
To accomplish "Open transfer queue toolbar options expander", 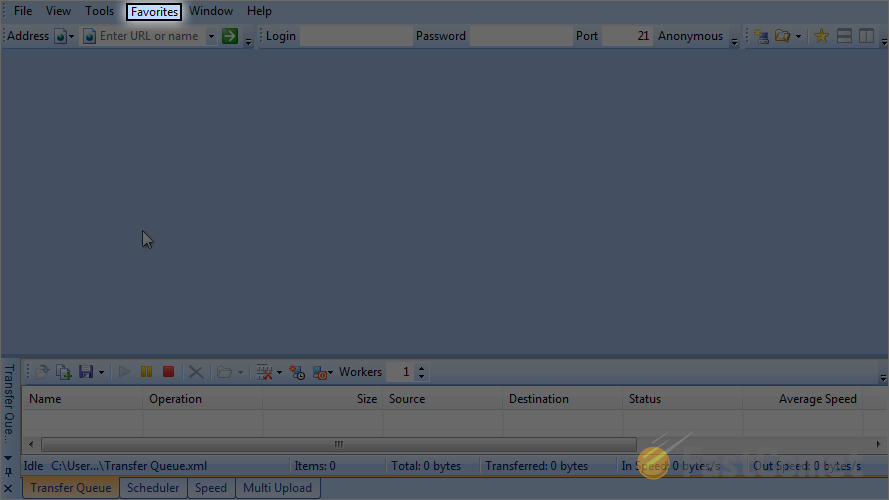I will 883,378.
